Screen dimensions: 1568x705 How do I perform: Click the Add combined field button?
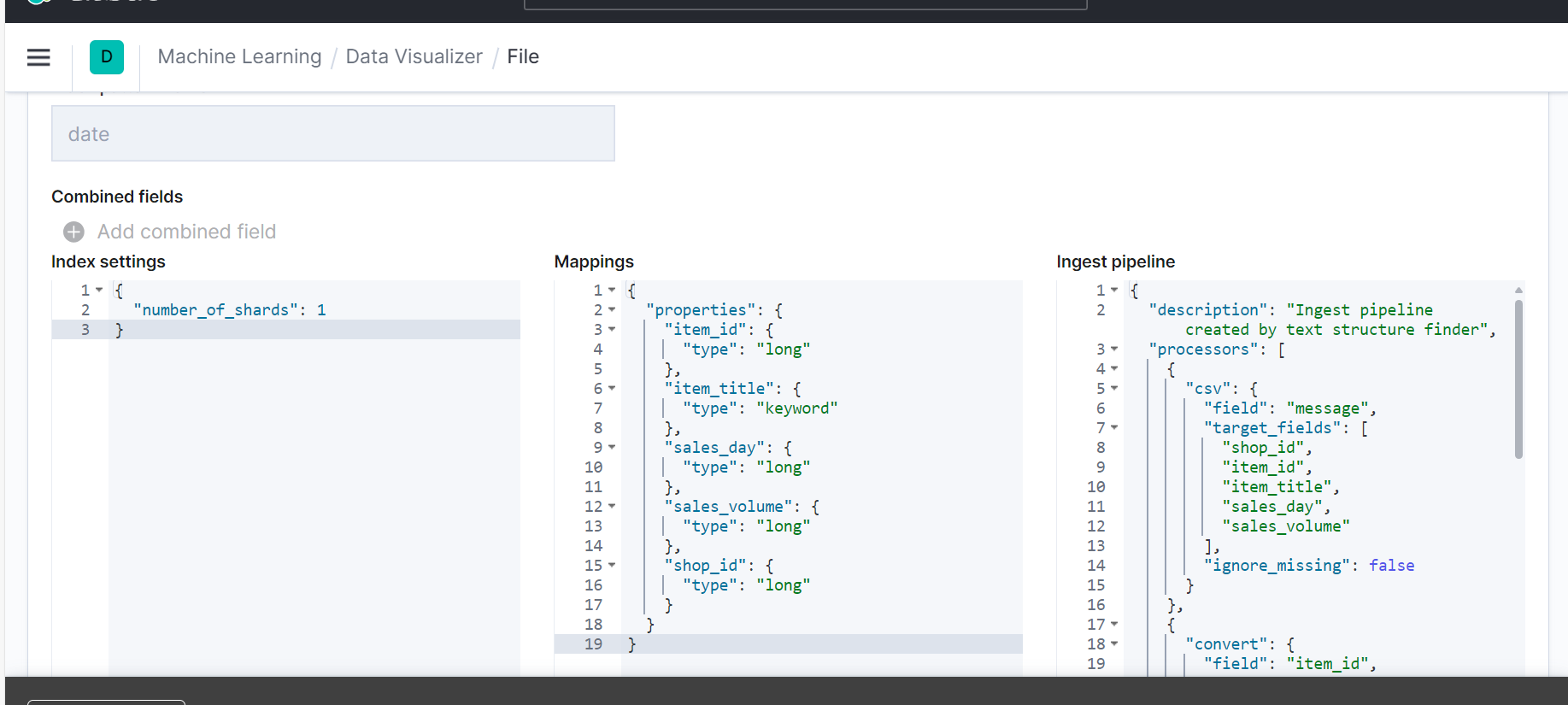186,232
